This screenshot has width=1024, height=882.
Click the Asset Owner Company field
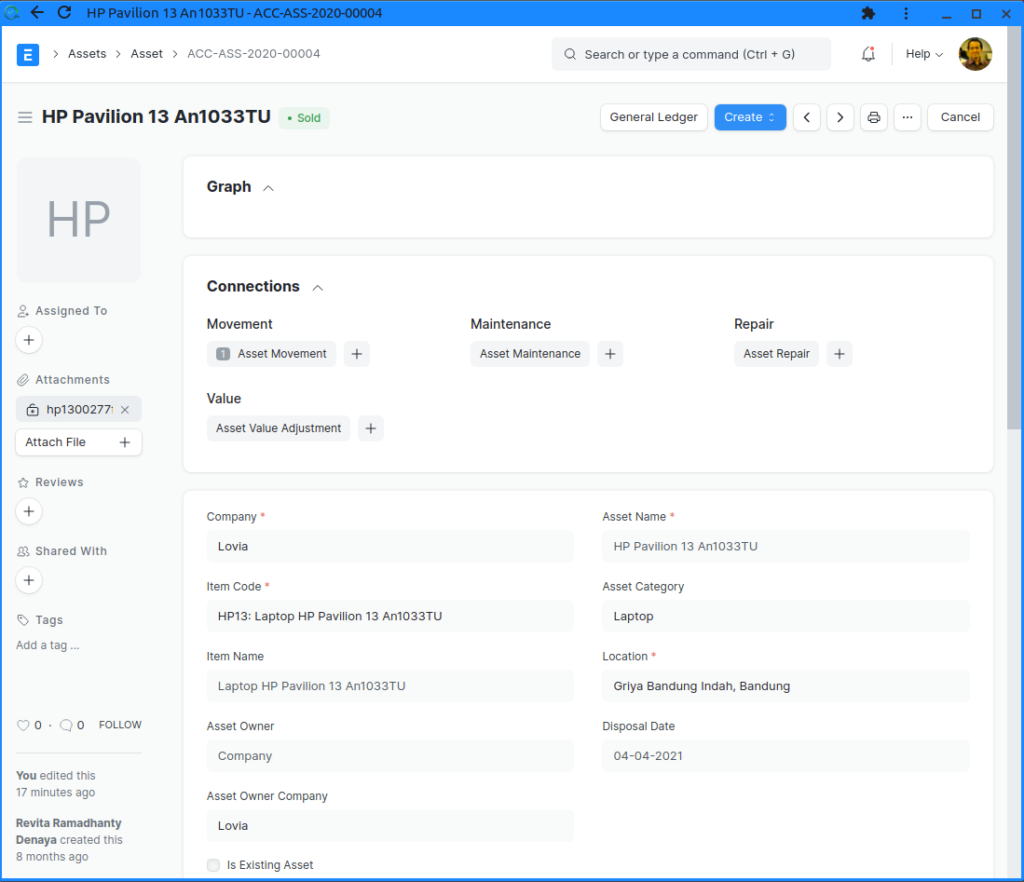pos(390,826)
